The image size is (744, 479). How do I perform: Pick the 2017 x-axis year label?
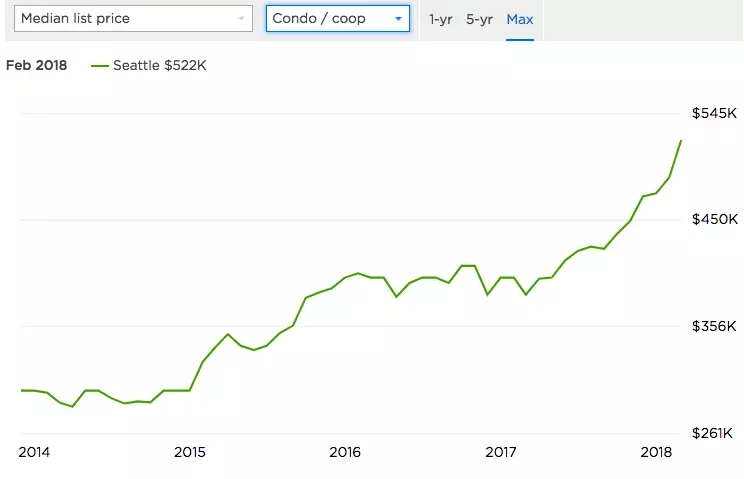tap(501, 452)
